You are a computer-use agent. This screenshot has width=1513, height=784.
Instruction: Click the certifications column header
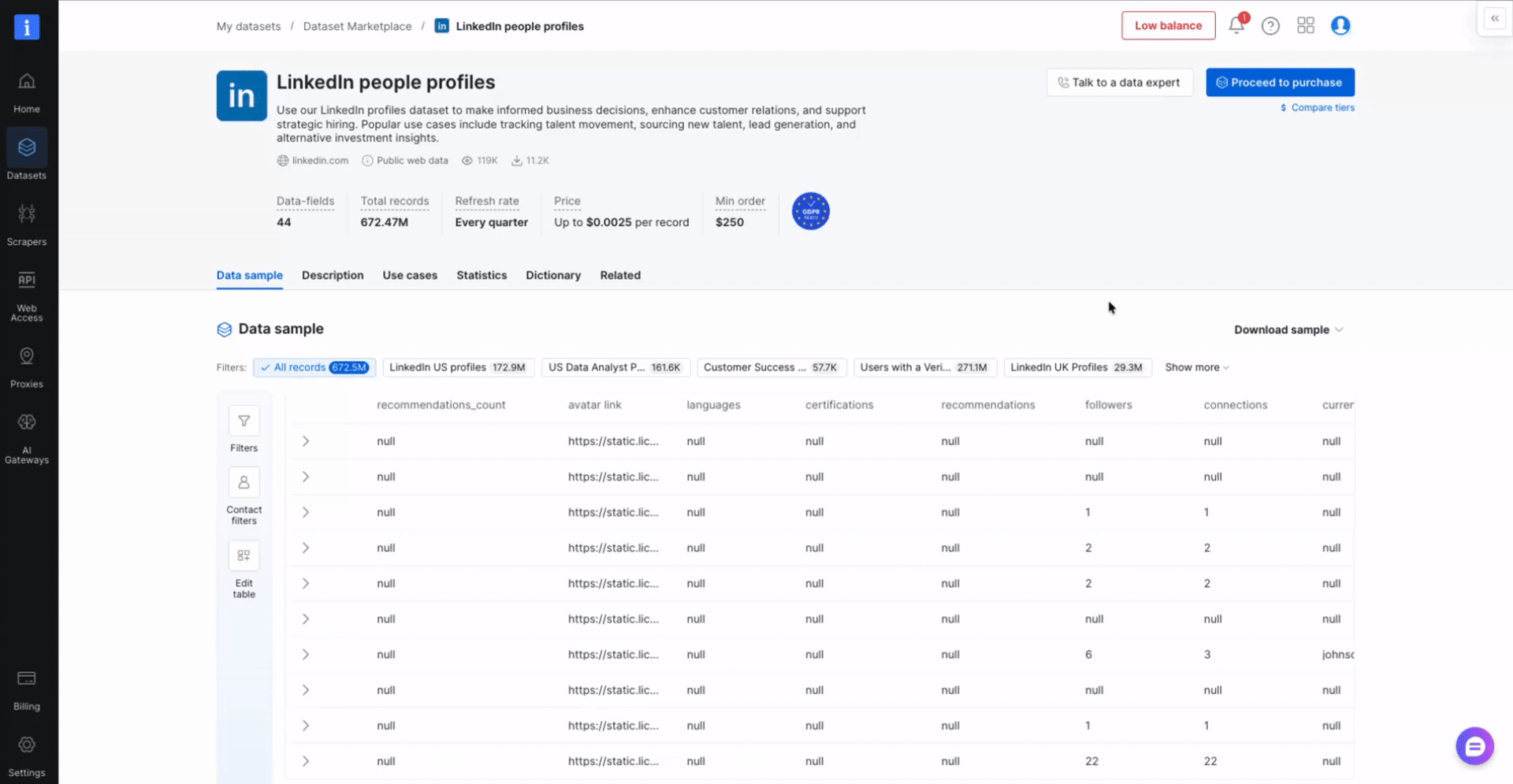tap(839, 405)
